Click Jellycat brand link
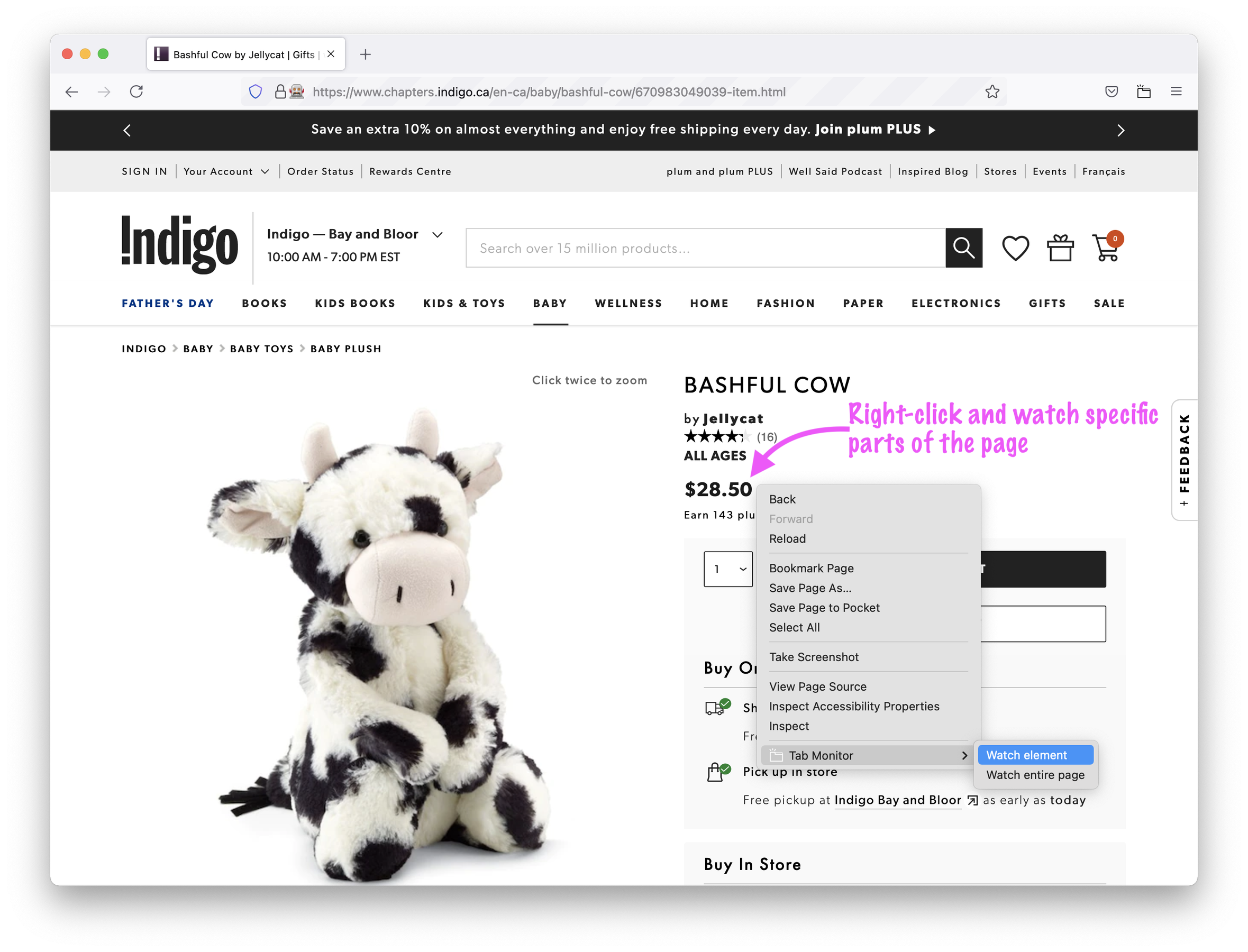1248x952 pixels. click(x=733, y=419)
